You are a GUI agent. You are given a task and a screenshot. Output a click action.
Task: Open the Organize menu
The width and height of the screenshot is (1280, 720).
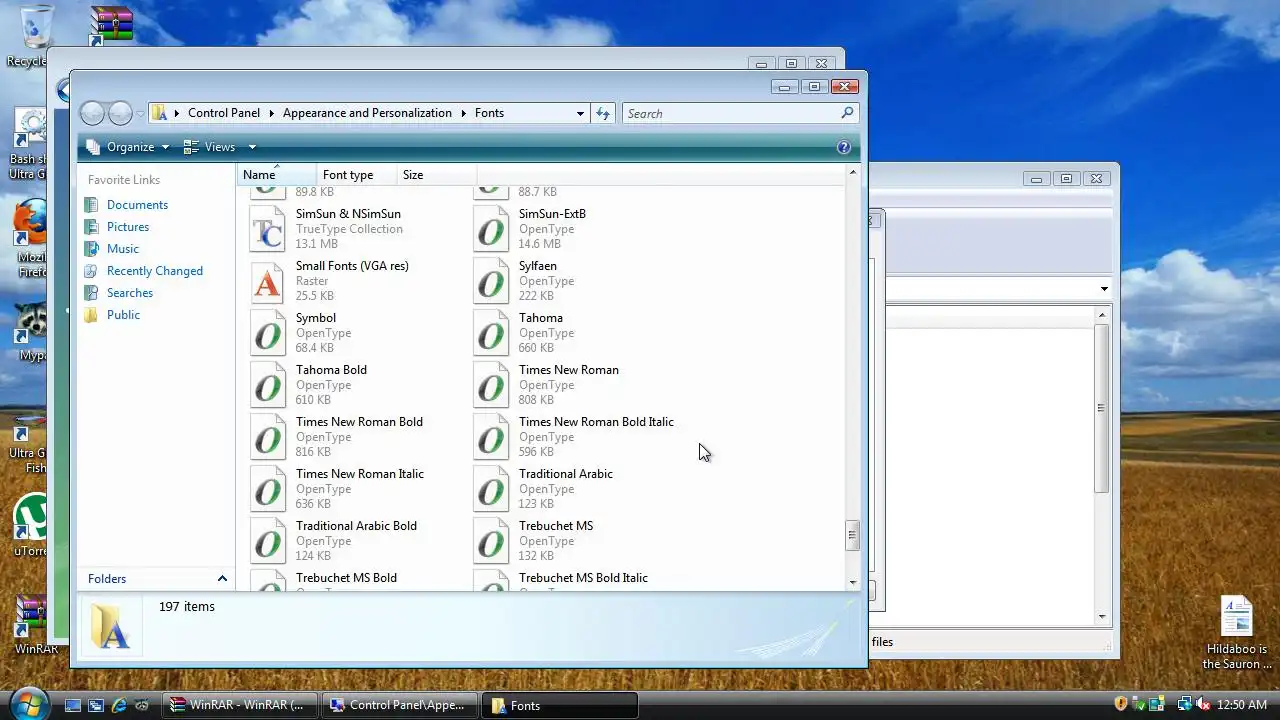pos(128,147)
